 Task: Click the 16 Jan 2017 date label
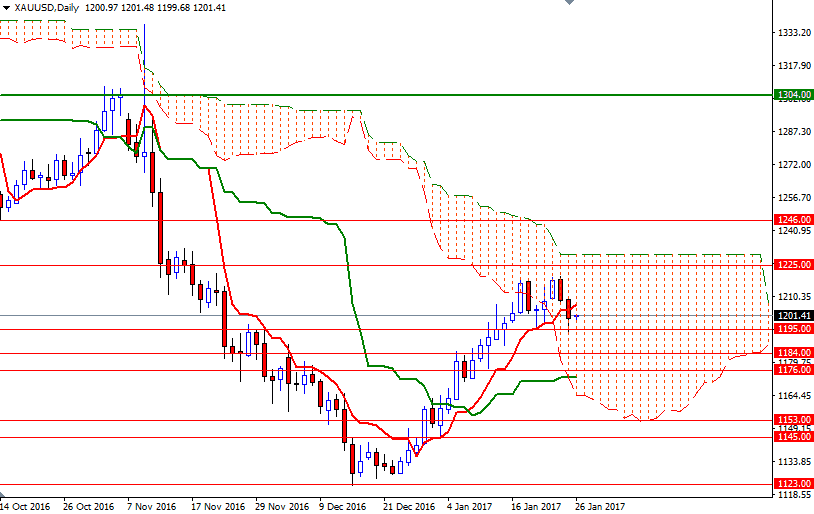pos(537,506)
